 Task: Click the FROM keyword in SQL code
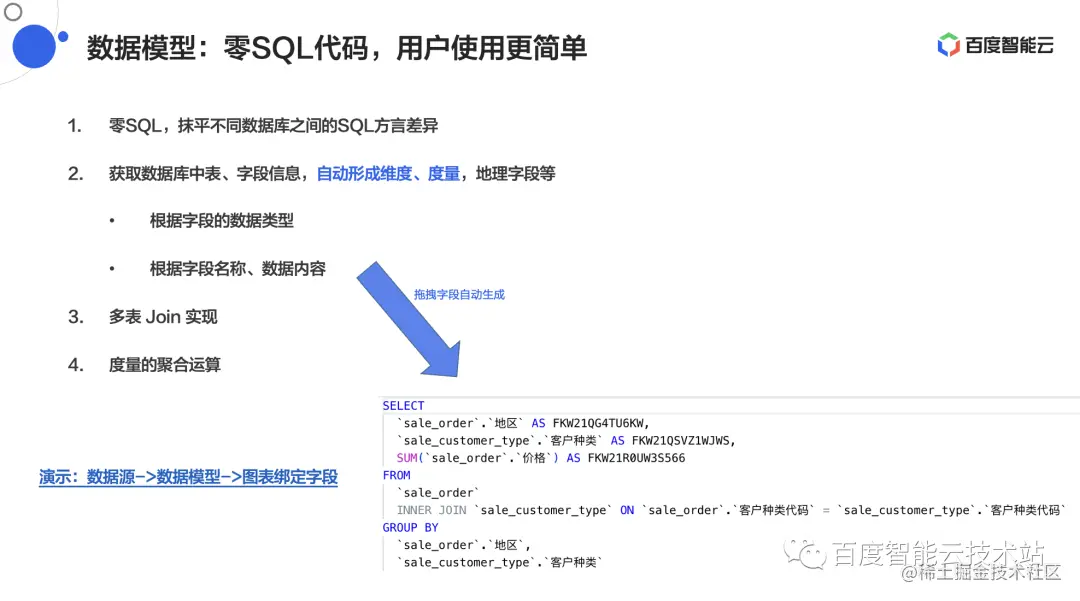397,475
